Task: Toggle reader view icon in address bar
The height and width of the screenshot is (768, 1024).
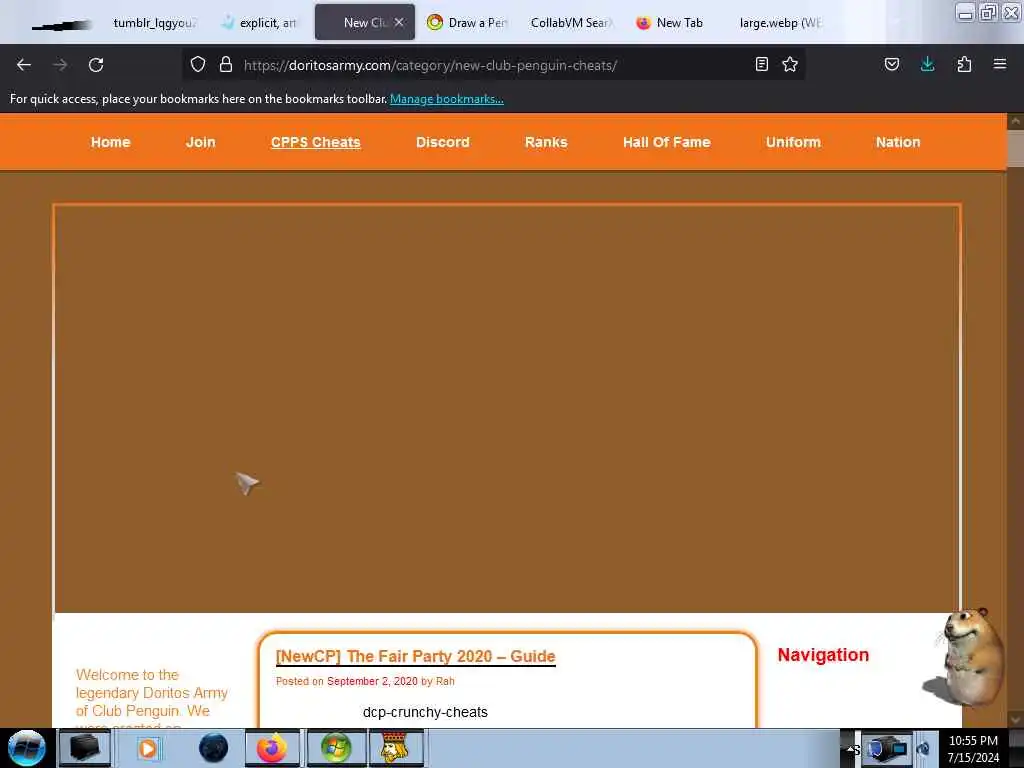Action: [x=761, y=64]
